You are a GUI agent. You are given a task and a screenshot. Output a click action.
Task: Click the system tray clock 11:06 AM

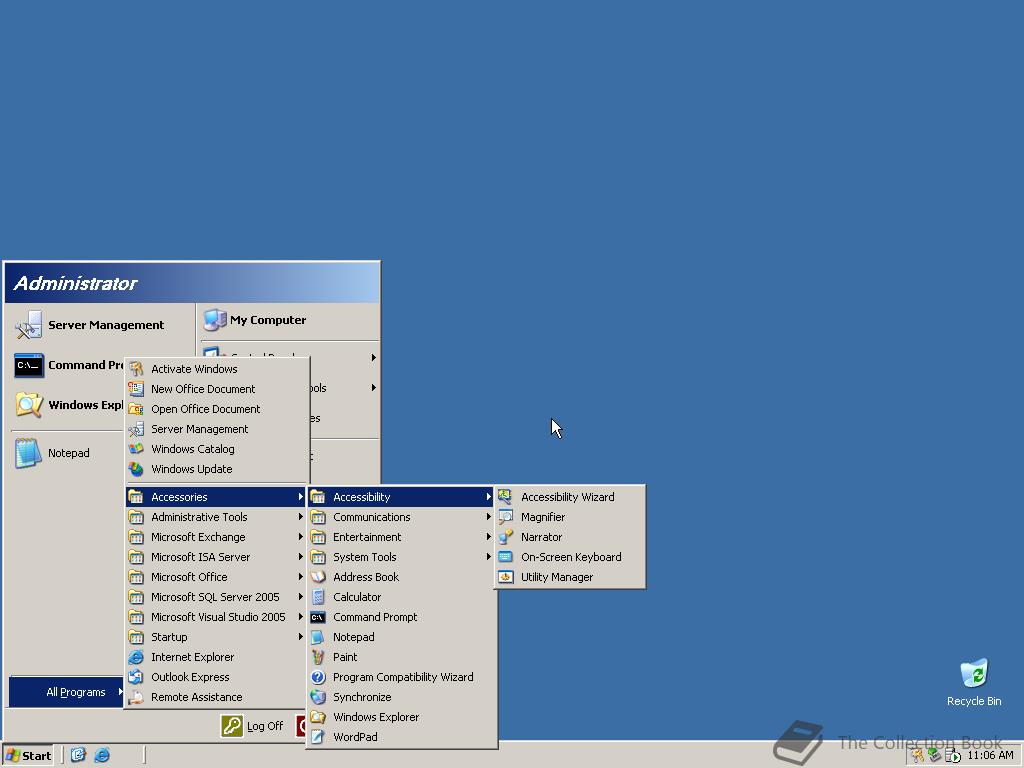click(991, 756)
